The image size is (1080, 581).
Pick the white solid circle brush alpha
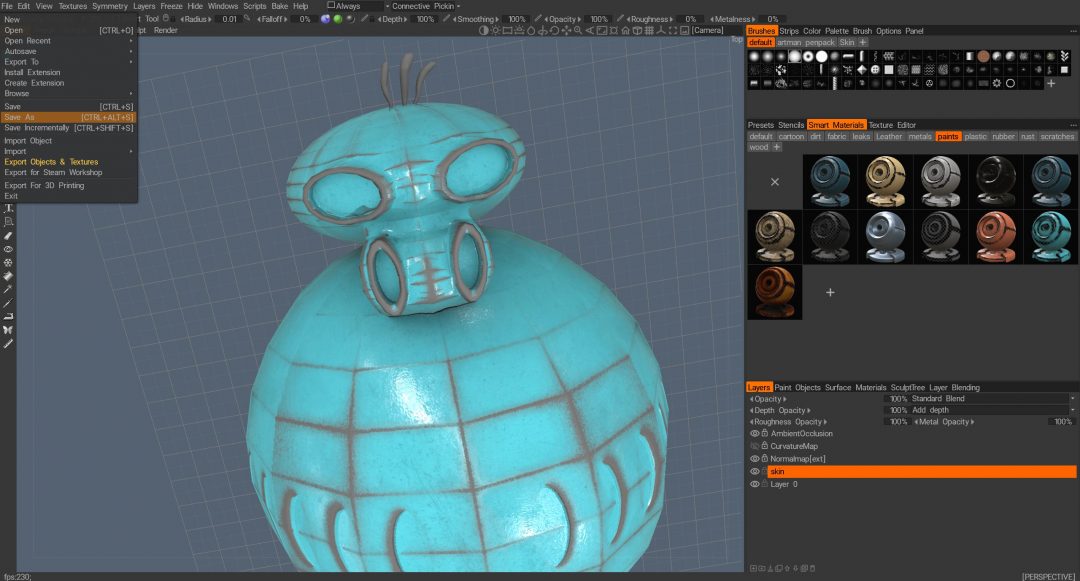821,56
